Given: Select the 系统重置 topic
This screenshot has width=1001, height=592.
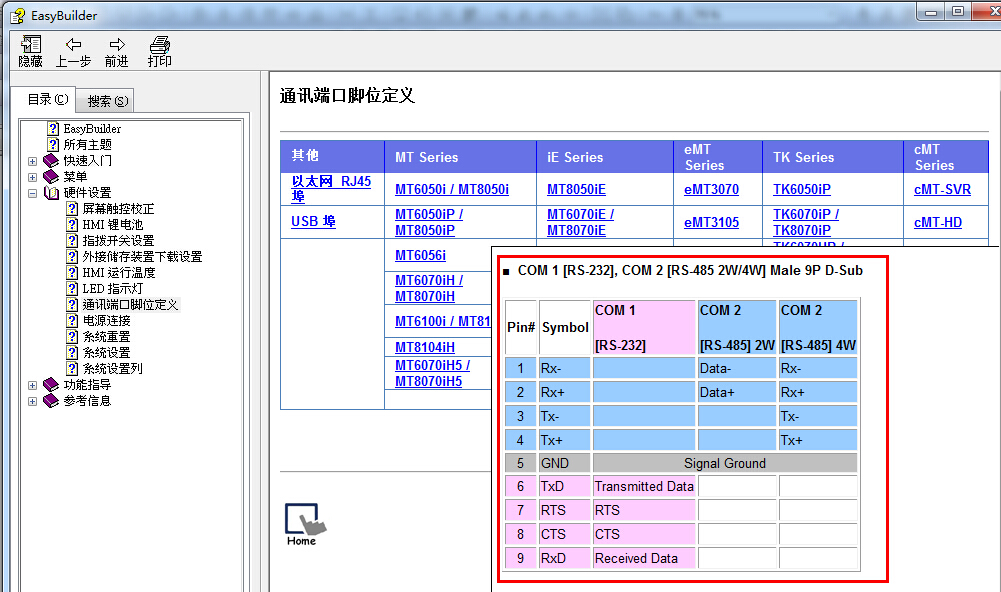Looking at the screenshot, I should 106,337.
